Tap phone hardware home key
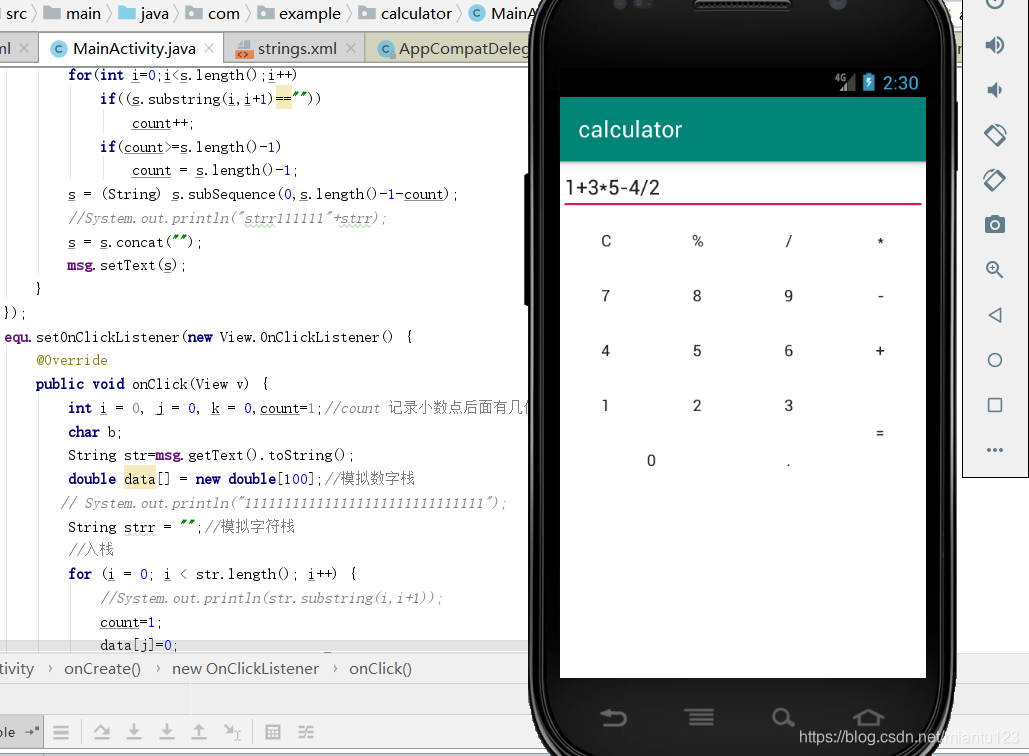Viewport: 1029px width, 756px height. [x=868, y=717]
